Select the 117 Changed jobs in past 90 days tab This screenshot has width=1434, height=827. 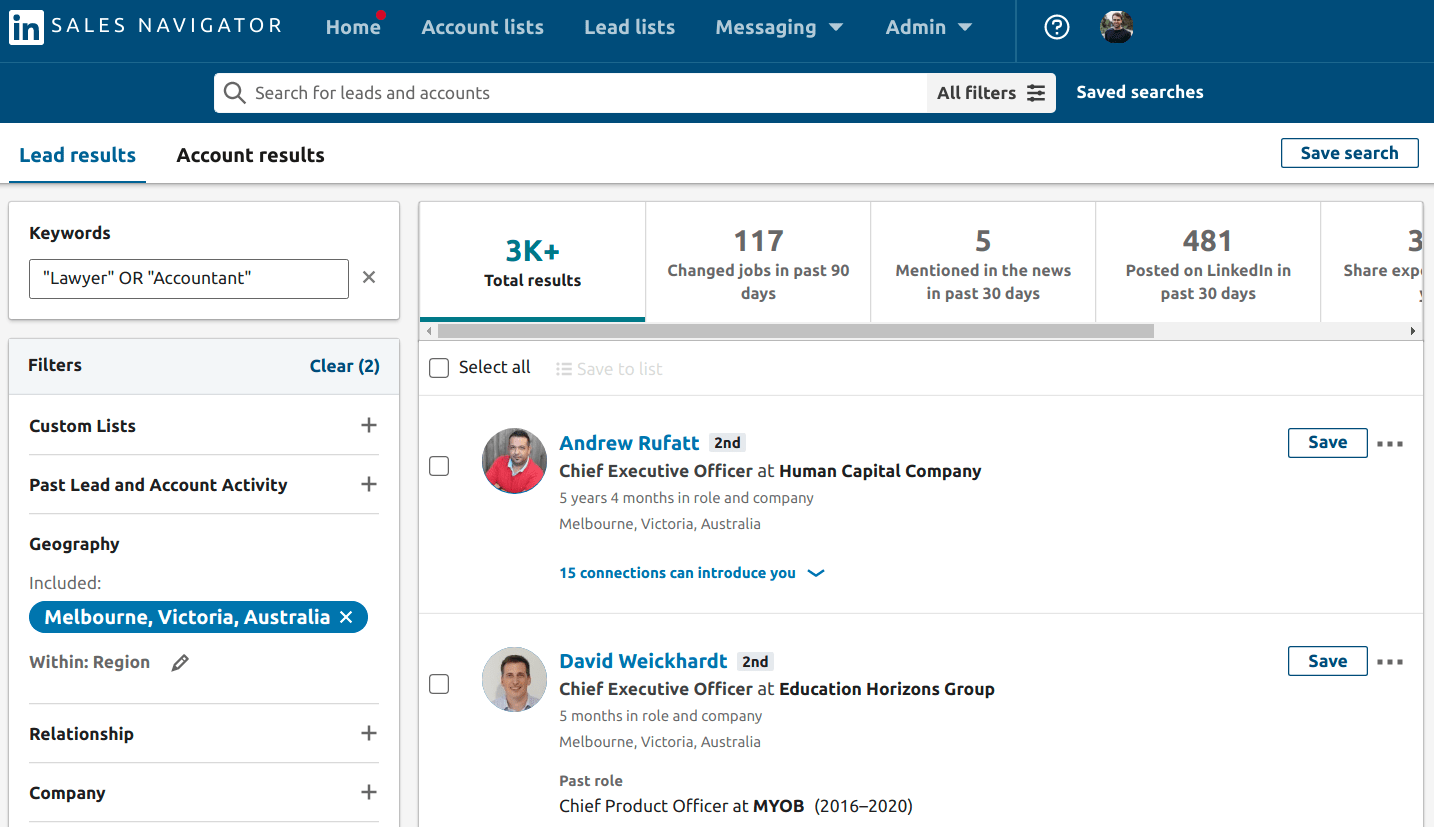pyautogui.click(x=758, y=262)
